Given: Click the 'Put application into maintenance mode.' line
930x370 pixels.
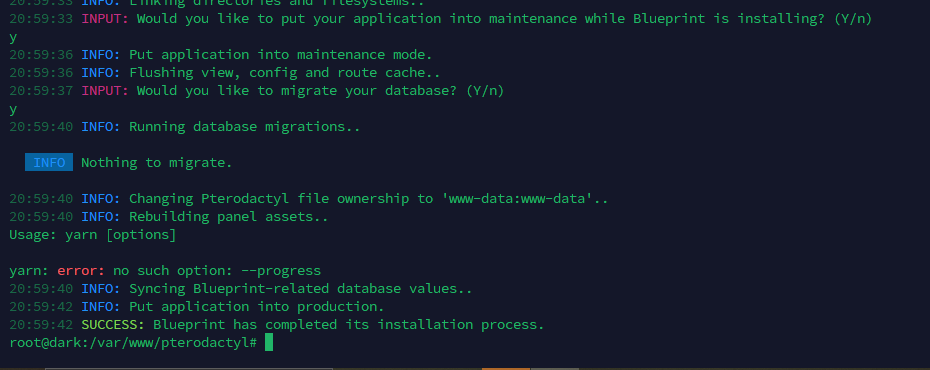Looking at the screenshot, I should pyautogui.click(x=281, y=55).
